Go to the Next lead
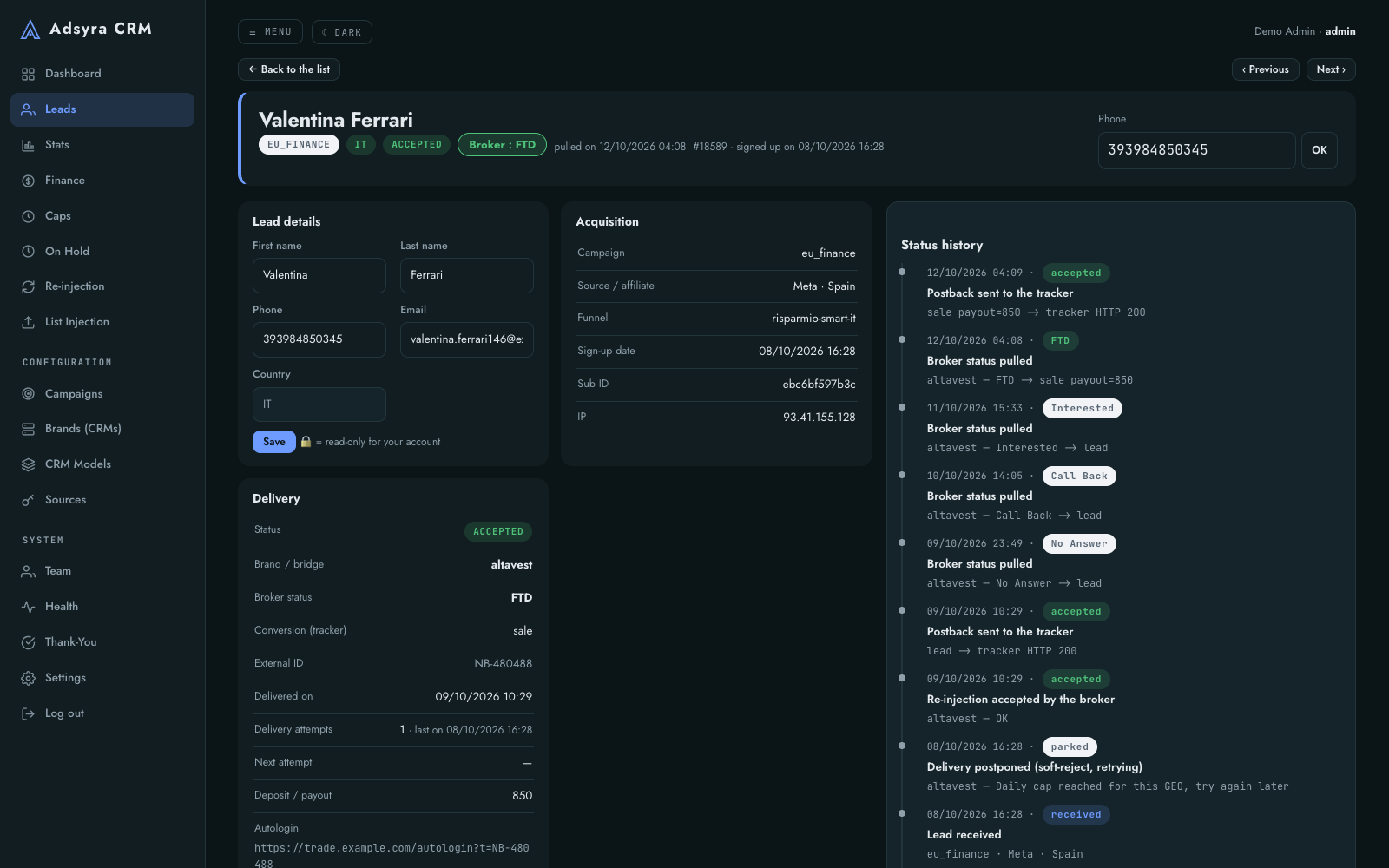 point(1331,69)
